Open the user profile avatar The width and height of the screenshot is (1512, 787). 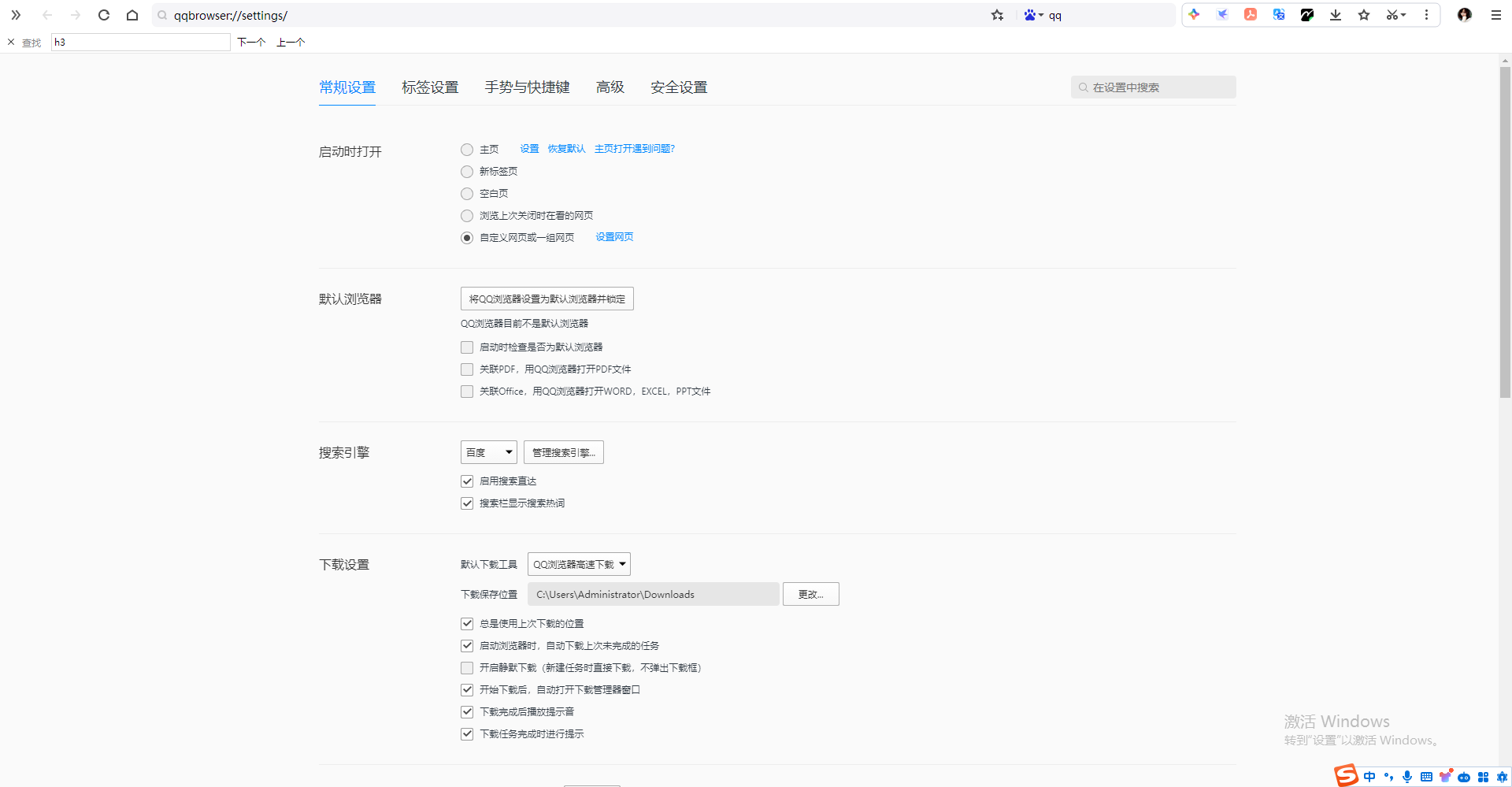point(1465,14)
